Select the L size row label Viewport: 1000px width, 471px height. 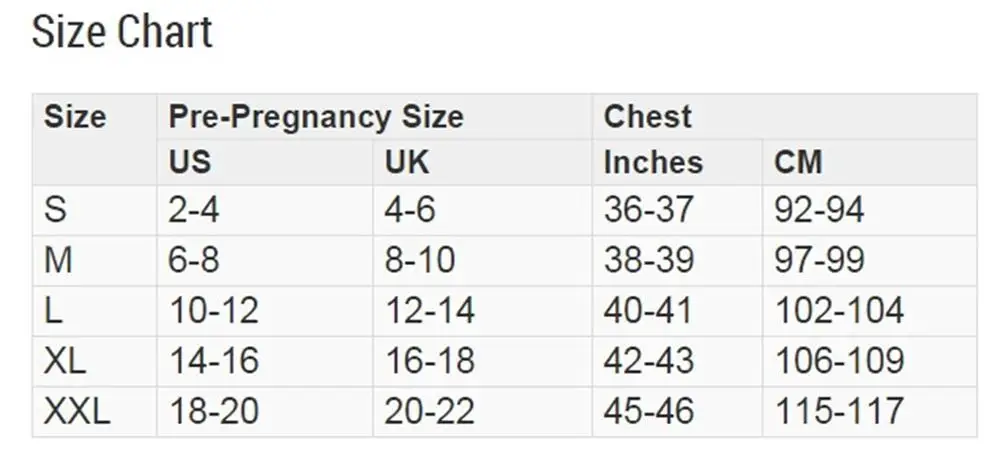pyautogui.click(x=53, y=311)
